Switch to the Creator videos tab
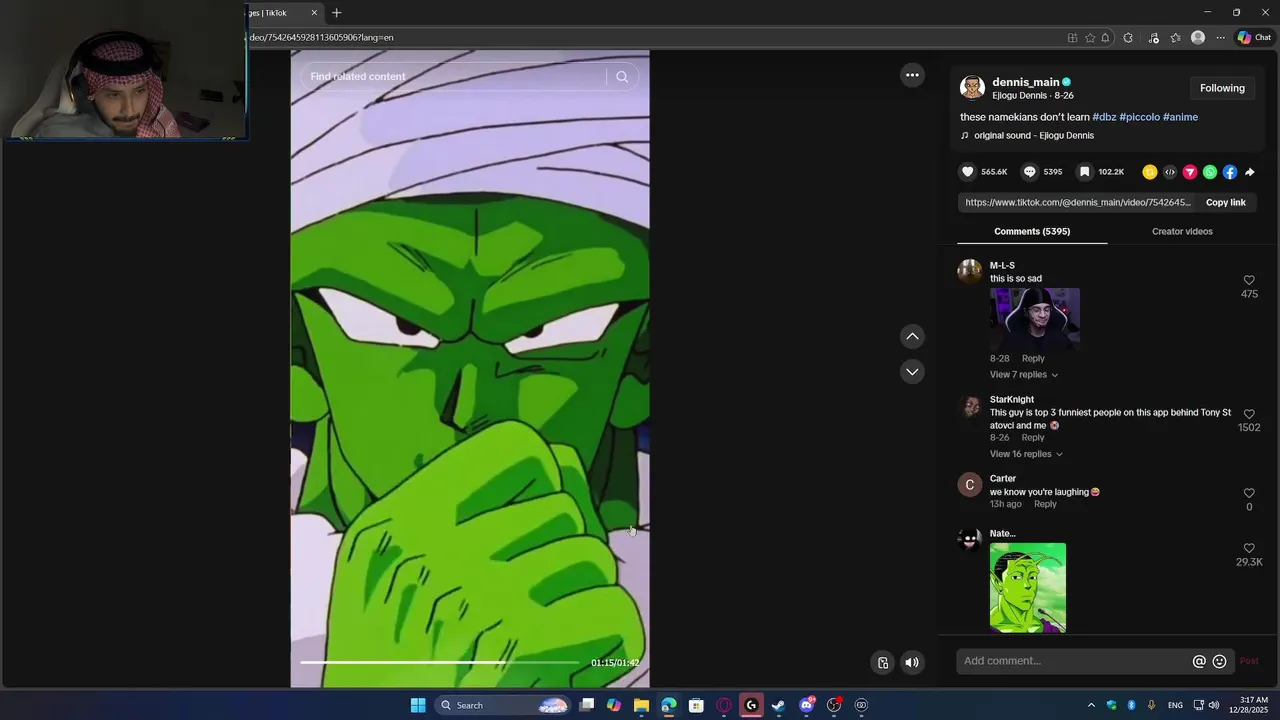Image resolution: width=1280 pixels, height=720 pixels. [x=1182, y=232]
